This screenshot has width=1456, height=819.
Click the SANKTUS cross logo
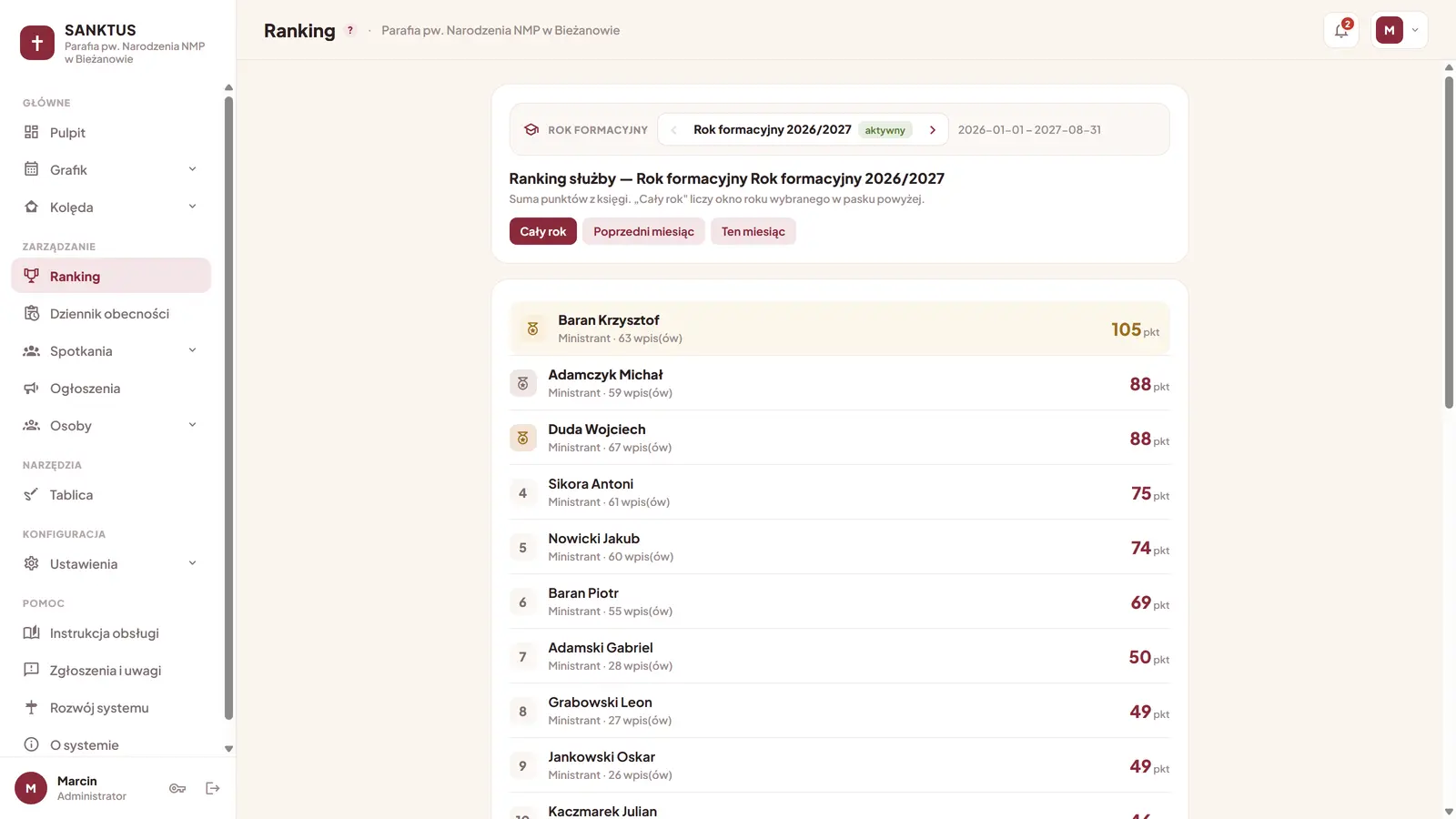tap(37, 43)
